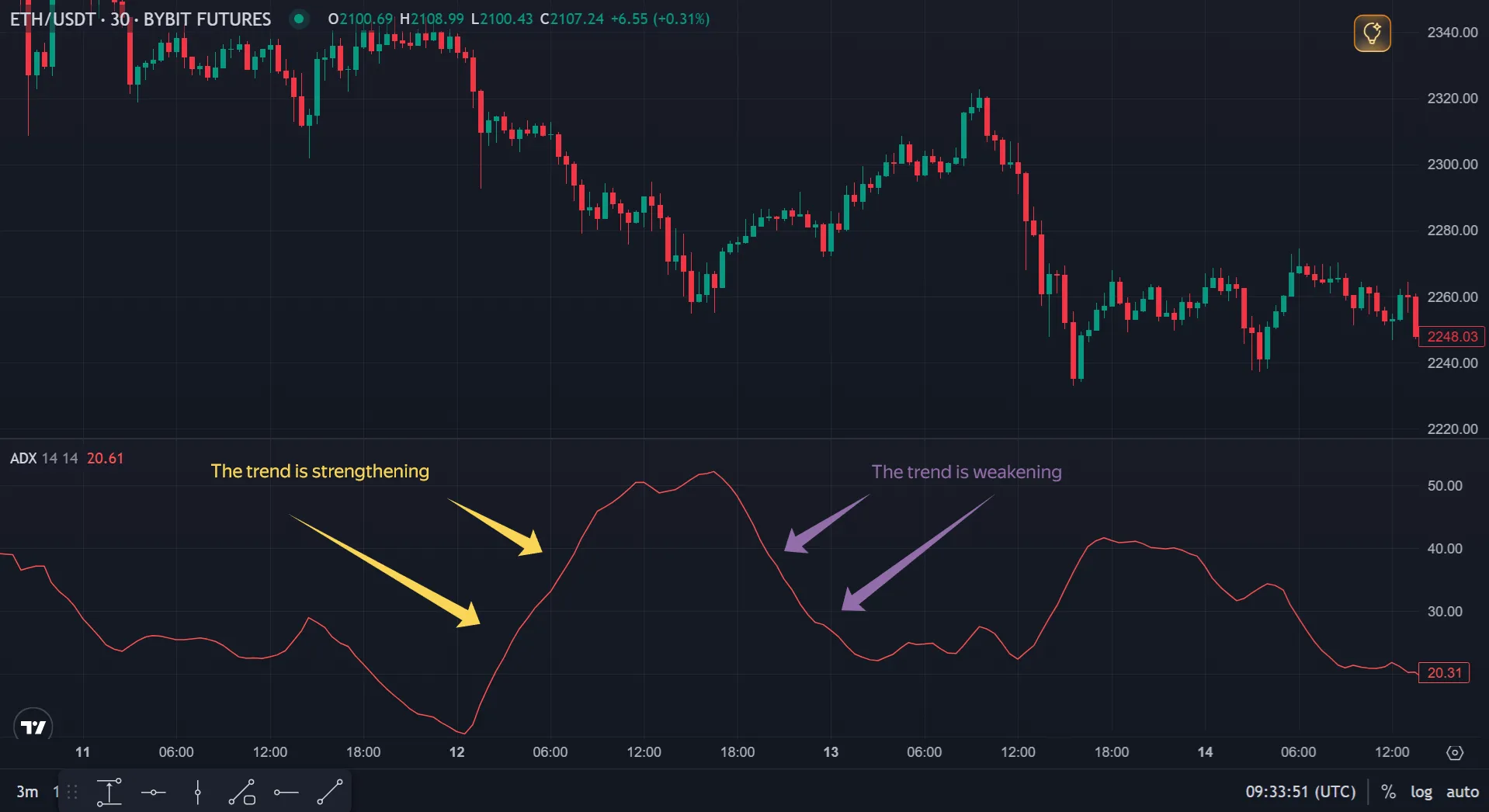Click the green market status dot
1489x812 pixels.
pos(299,19)
